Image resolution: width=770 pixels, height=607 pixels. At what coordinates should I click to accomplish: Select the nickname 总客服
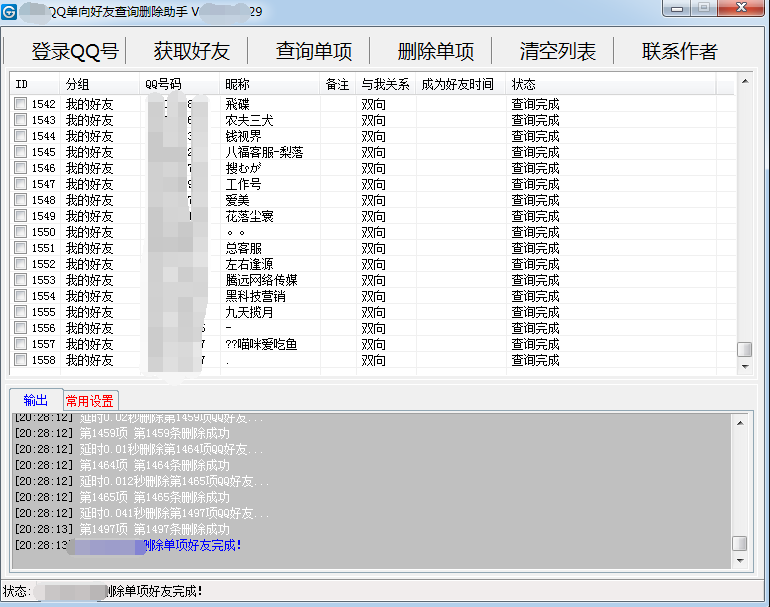point(244,248)
